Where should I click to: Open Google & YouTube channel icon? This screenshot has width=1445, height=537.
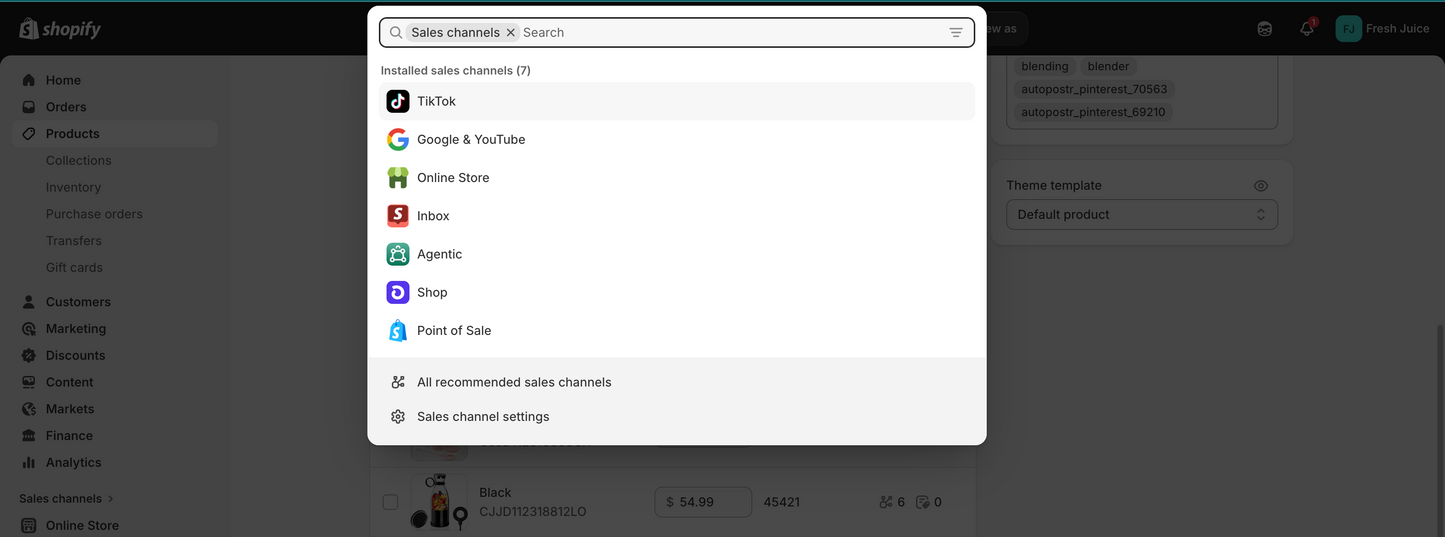[x=398, y=140]
